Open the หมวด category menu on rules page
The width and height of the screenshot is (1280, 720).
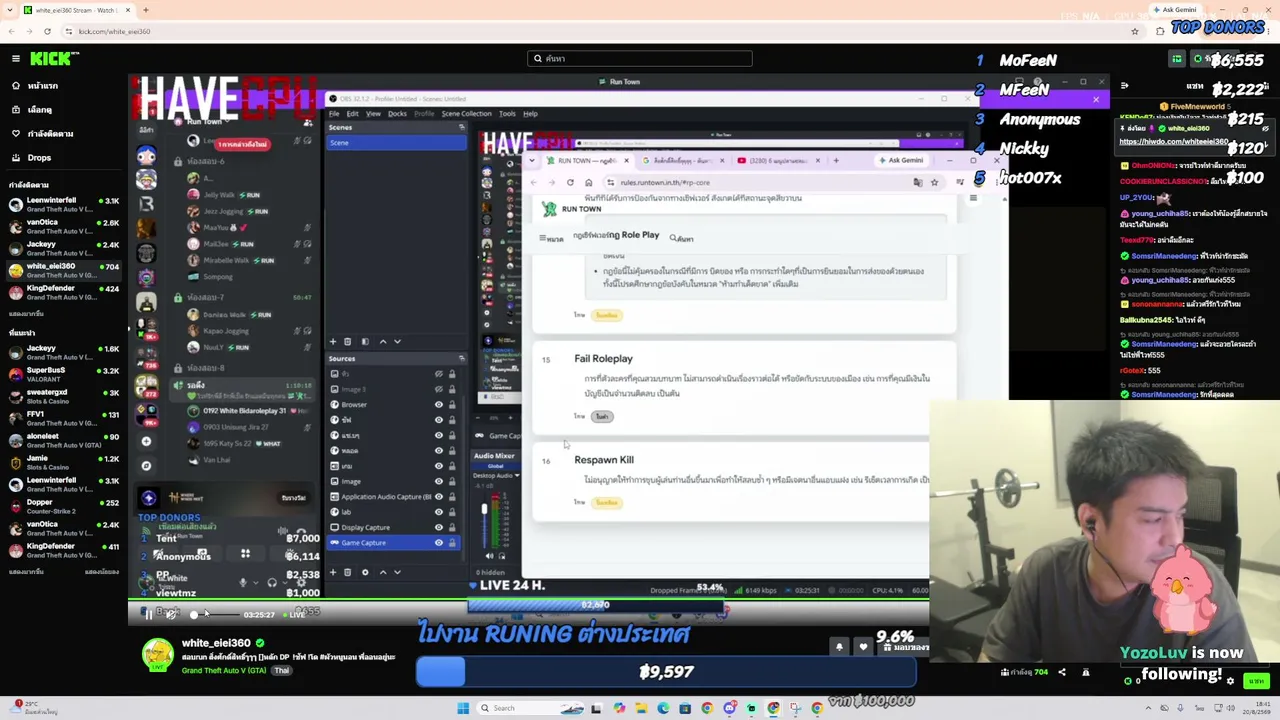(x=551, y=238)
